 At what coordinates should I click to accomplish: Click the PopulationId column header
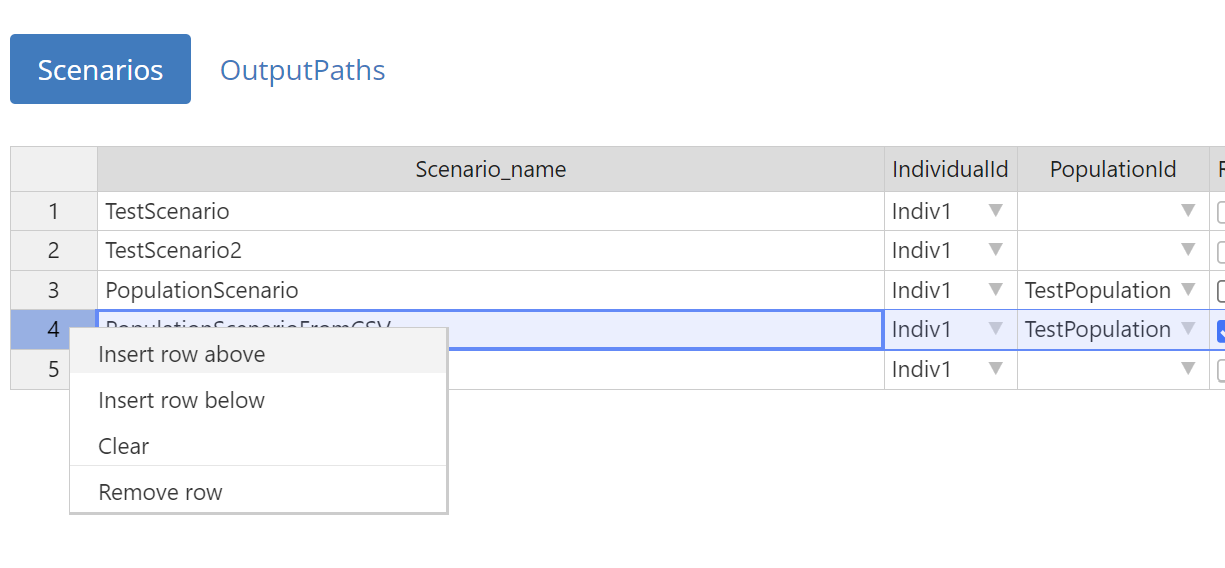click(x=1113, y=169)
